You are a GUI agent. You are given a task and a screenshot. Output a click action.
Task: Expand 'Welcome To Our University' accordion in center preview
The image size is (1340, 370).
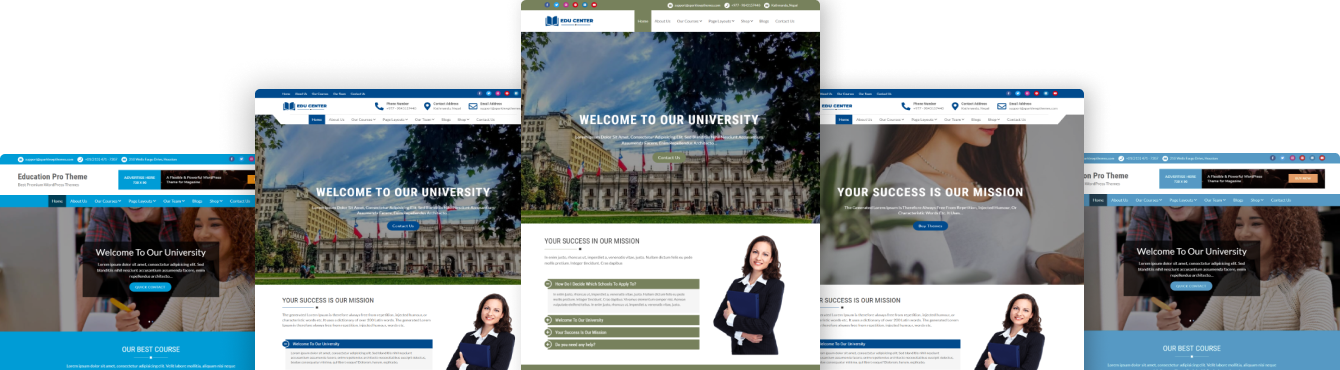pyautogui.click(x=621, y=320)
